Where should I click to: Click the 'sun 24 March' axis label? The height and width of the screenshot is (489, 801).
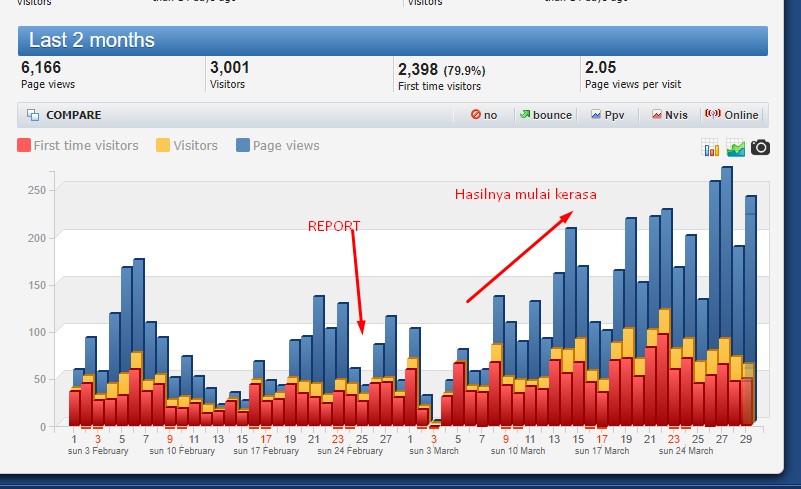point(686,451)
